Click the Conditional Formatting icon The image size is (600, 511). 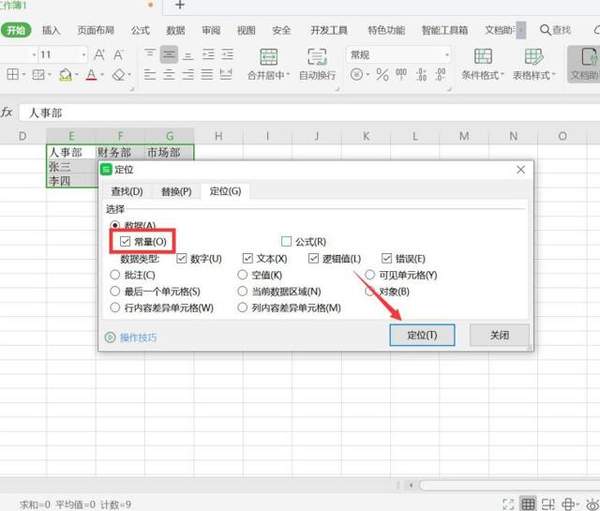tap(483, 56)
